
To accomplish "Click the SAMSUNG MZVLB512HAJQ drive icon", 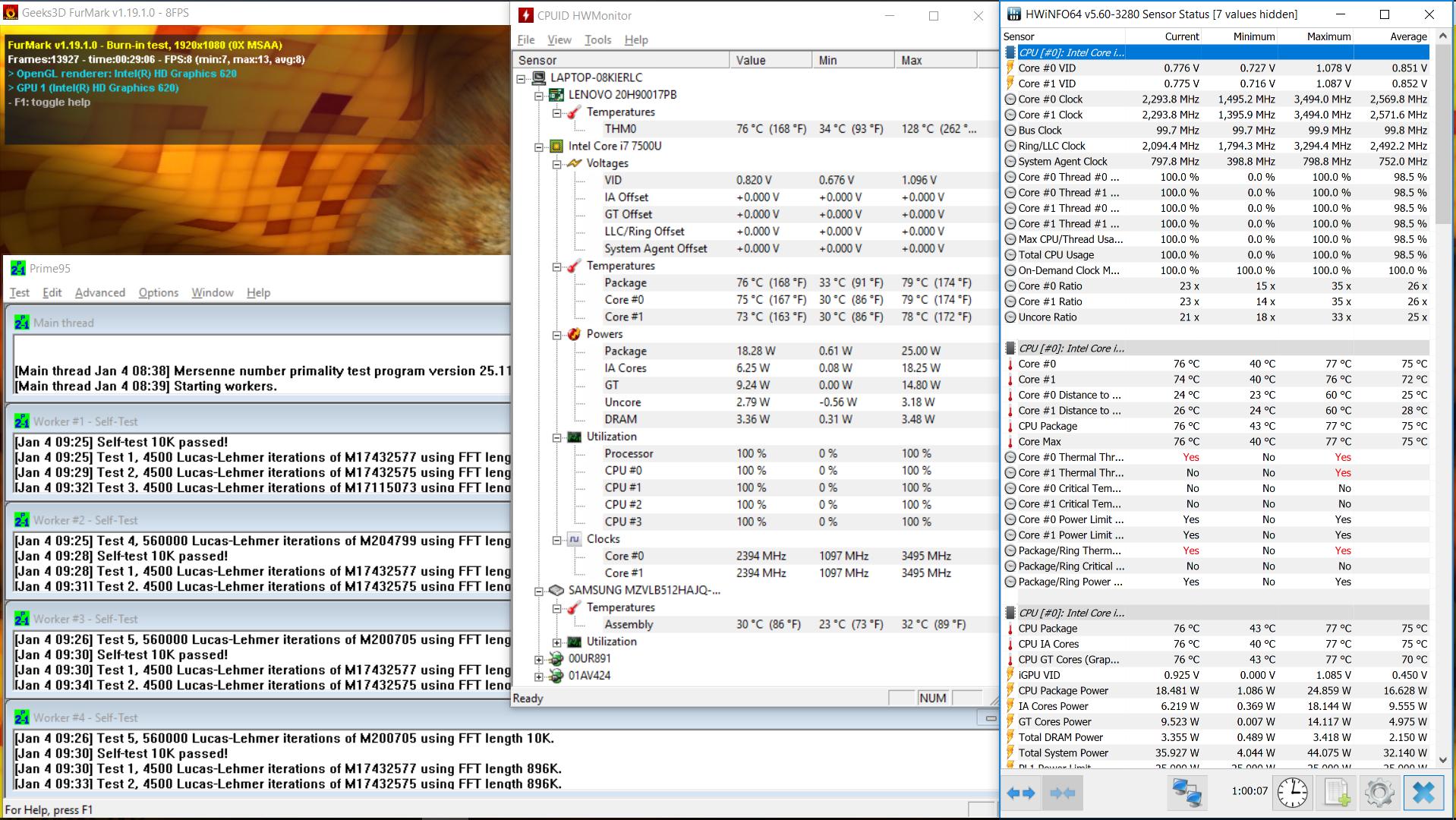I will click(x=556, y=590).
